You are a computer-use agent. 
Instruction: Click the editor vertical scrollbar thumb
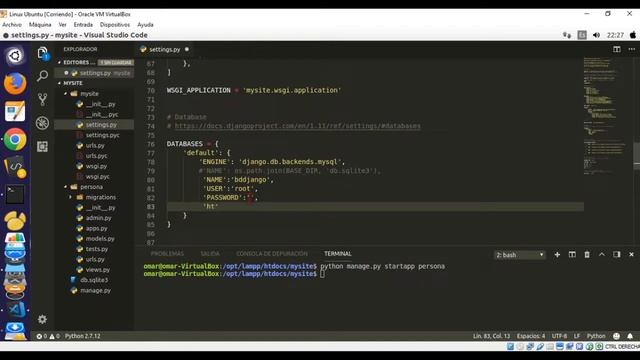click(636, 156)
